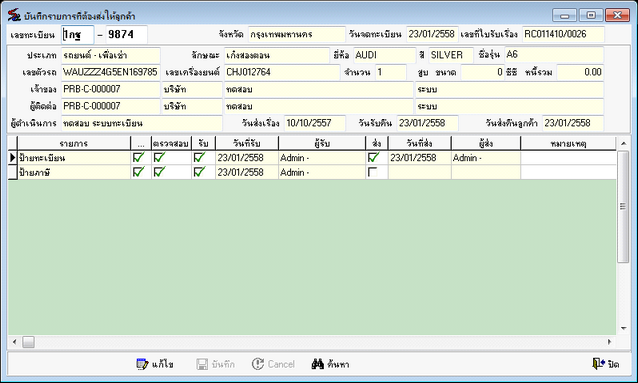638x383 pixels.
Task: Click the vertical scrollbar thumb
Action: click(623, 207)
